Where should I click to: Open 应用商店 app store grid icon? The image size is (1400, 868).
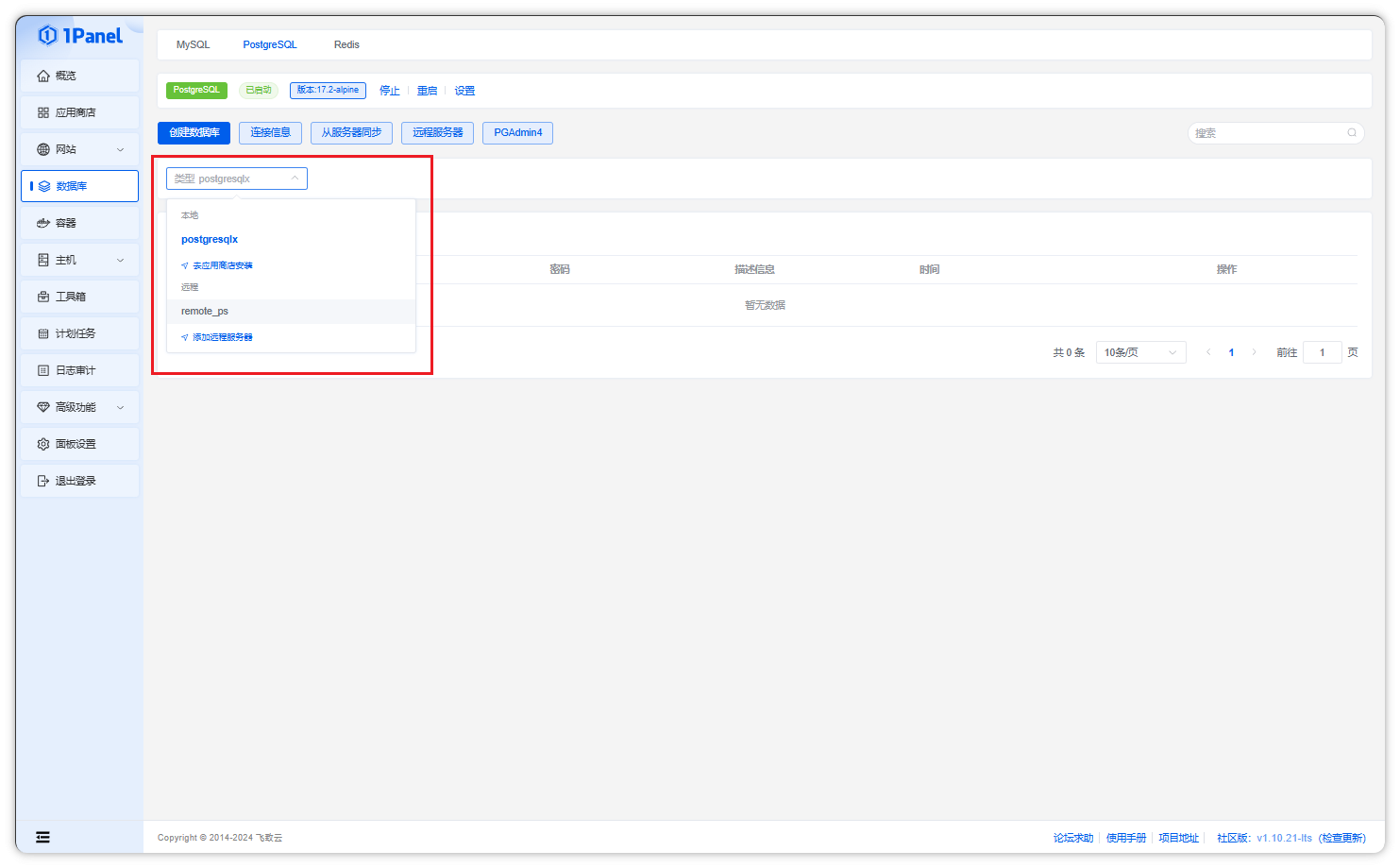point(43,112)
